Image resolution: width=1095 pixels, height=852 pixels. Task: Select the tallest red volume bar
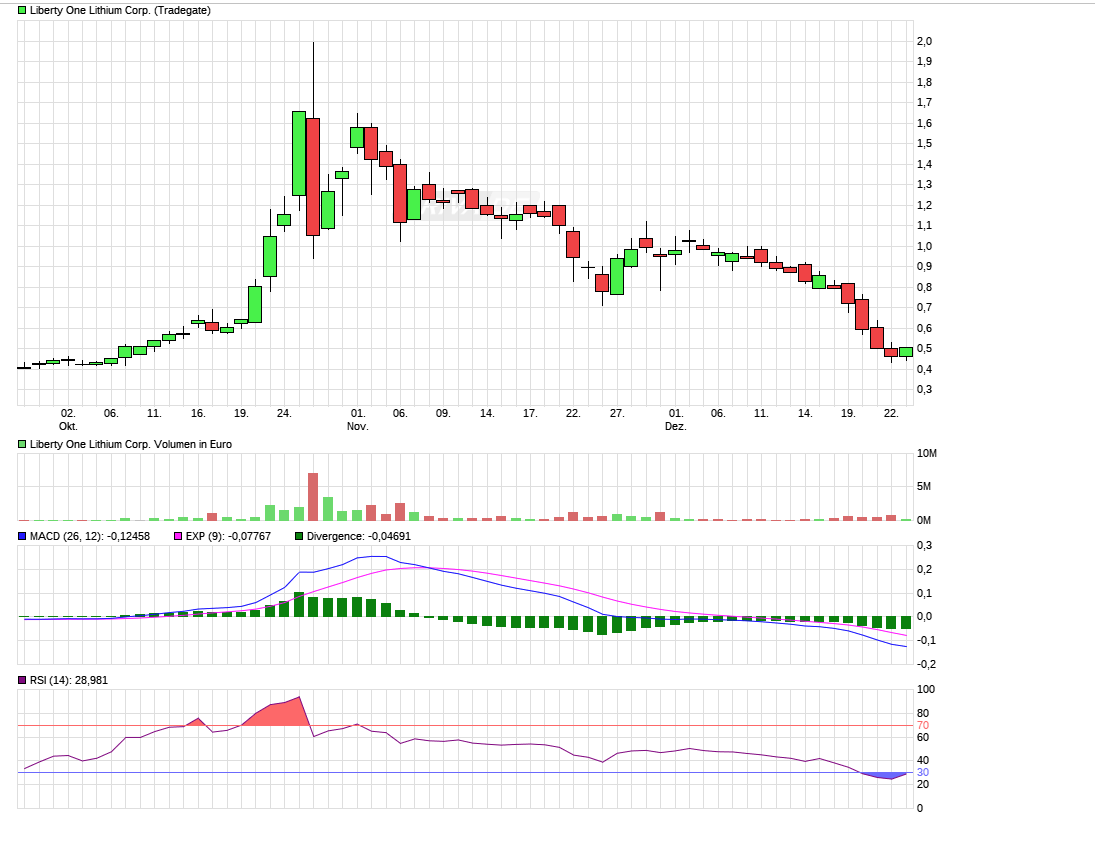click(313, 496)
